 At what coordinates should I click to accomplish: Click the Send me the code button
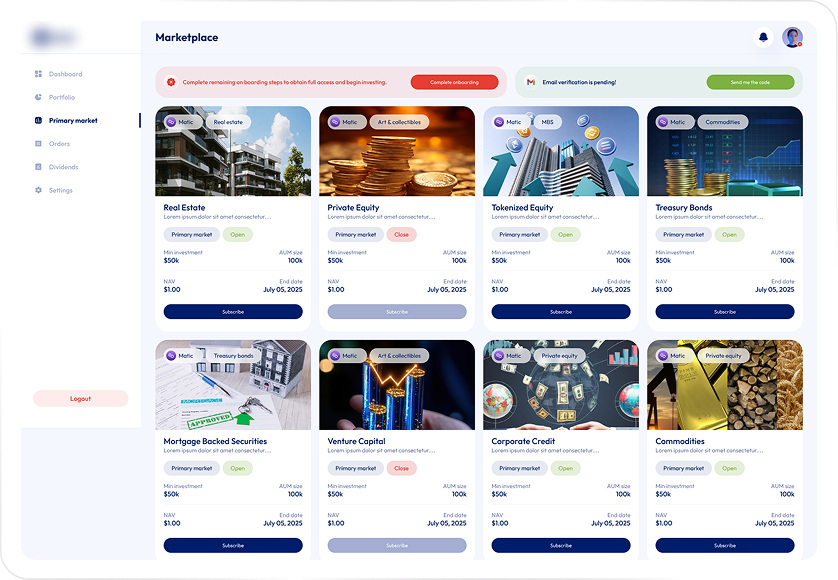tap(750, 82)
